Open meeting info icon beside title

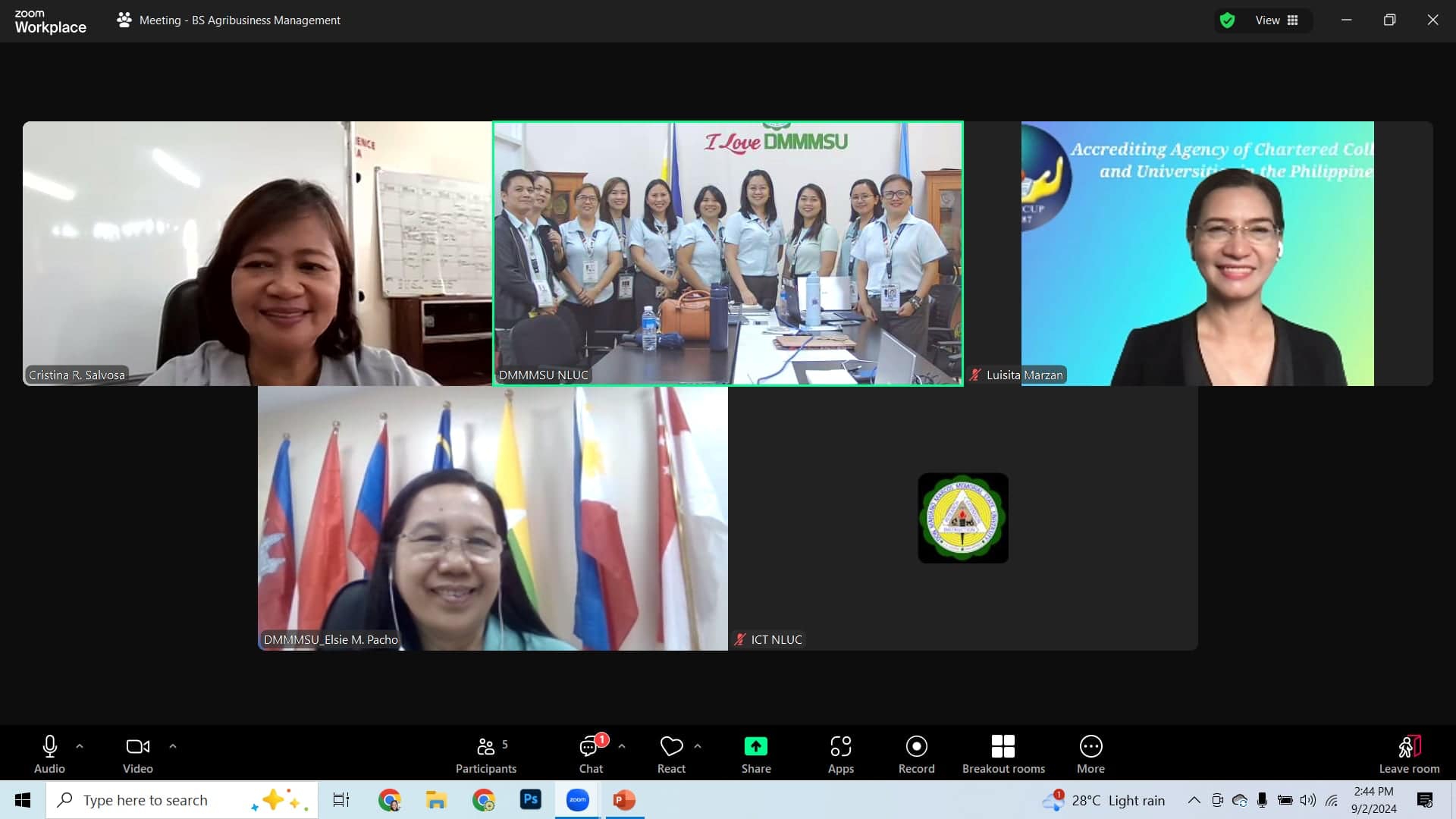tap(124, 20)
